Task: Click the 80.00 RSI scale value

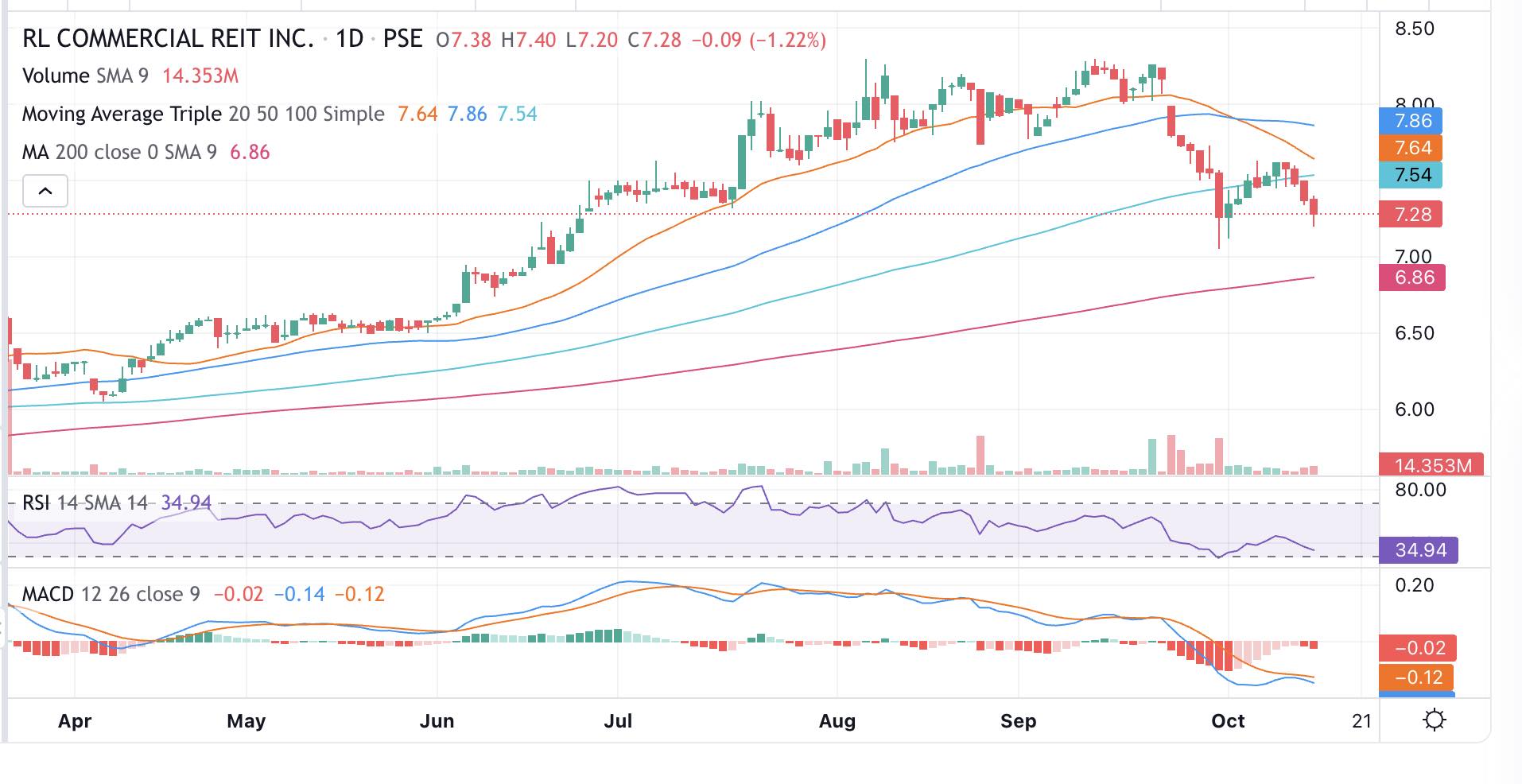Action: click(x=1420, y=490)
